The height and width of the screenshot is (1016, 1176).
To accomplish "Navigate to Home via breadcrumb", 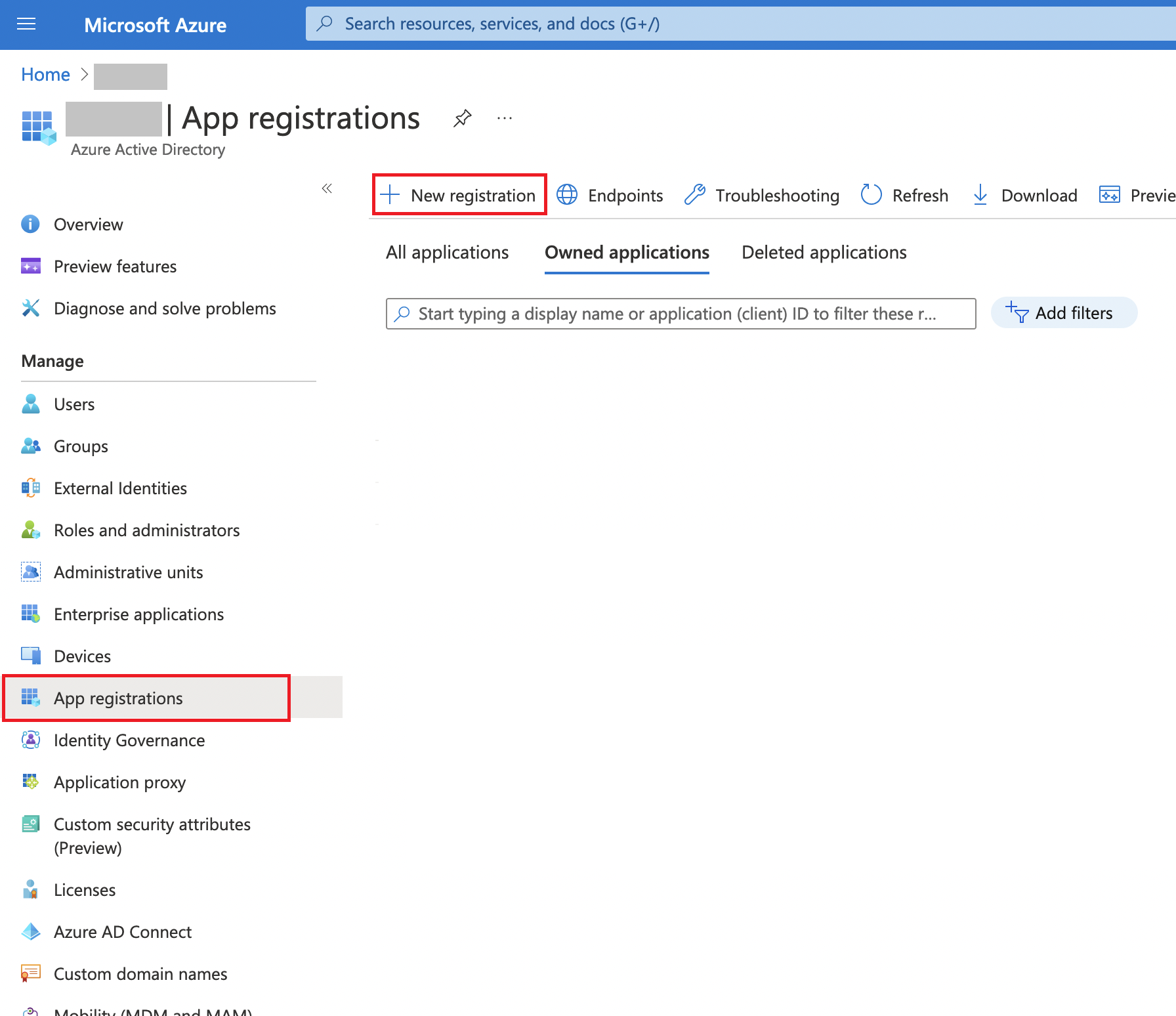I will (x=45, y=74).
